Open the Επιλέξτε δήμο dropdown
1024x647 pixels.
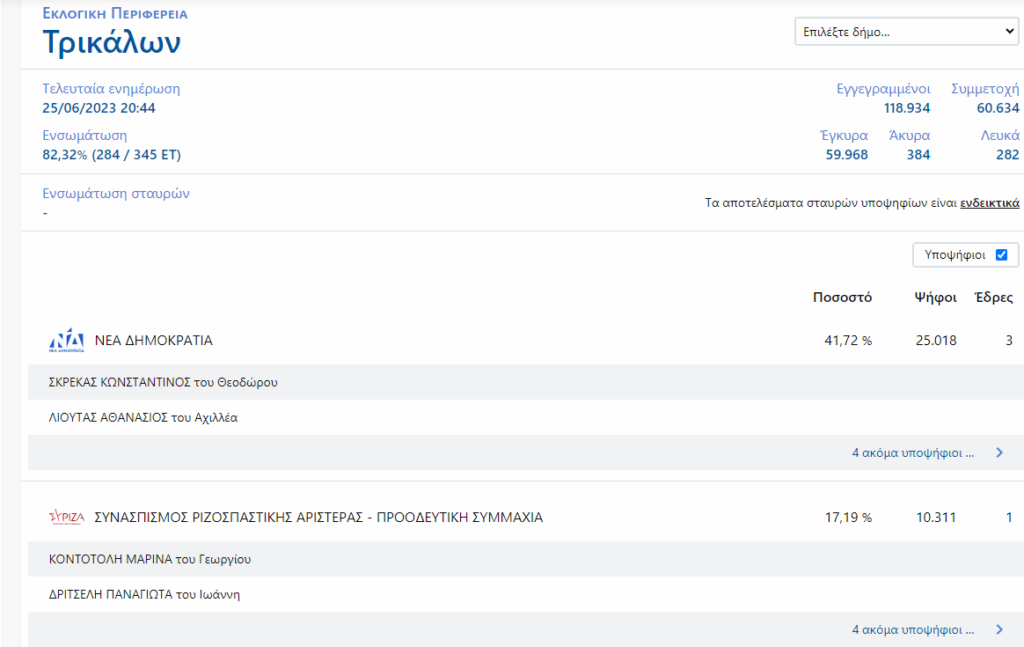pyautogui.click(x=906, y=31)
